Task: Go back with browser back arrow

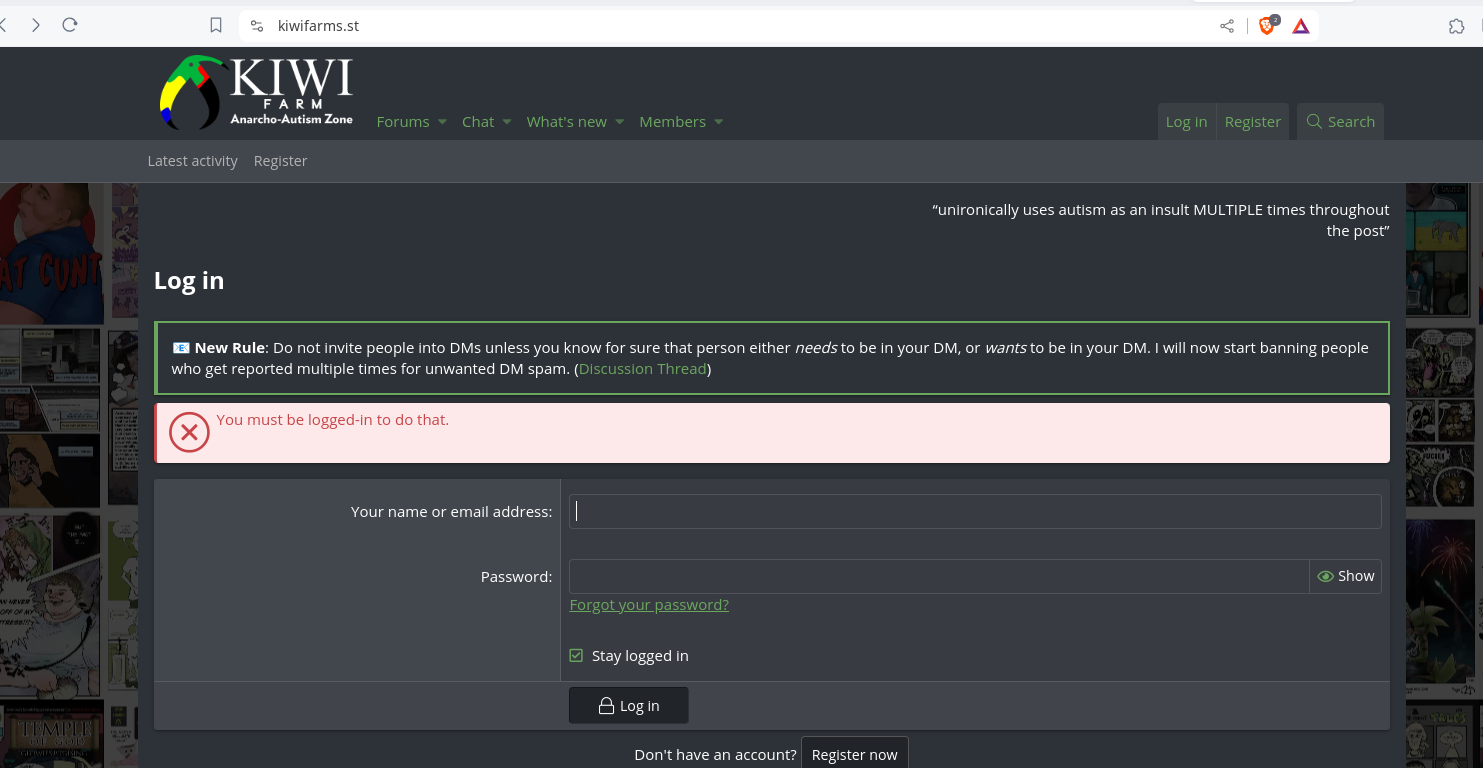Action: 4,25
